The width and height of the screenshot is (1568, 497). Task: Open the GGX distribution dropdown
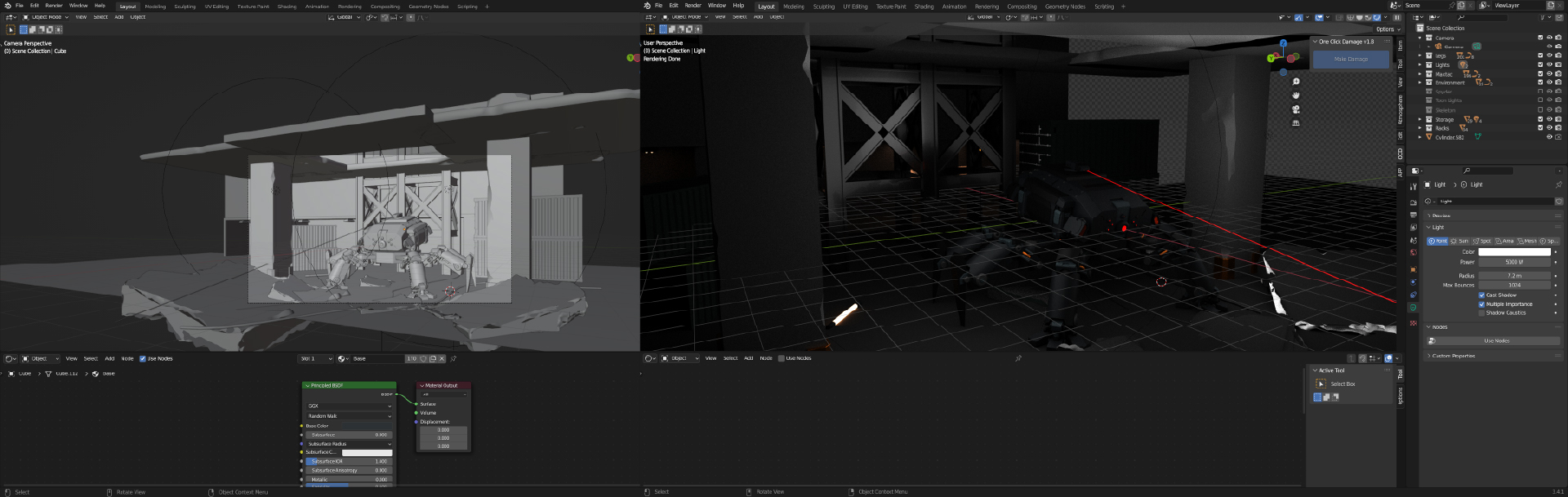350,406
